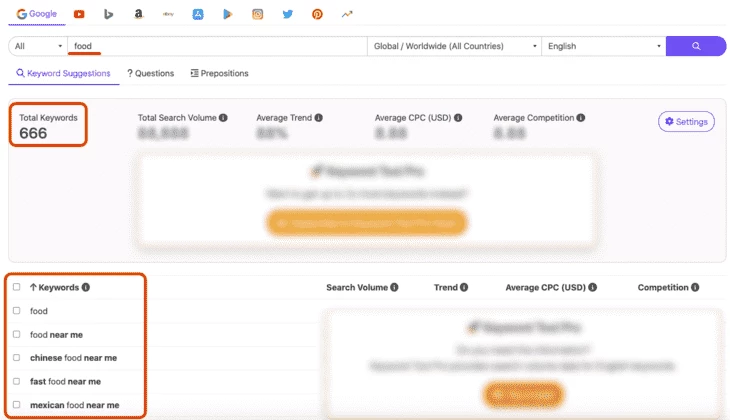Tick the checkbox for 'food'

pos(17,311)
